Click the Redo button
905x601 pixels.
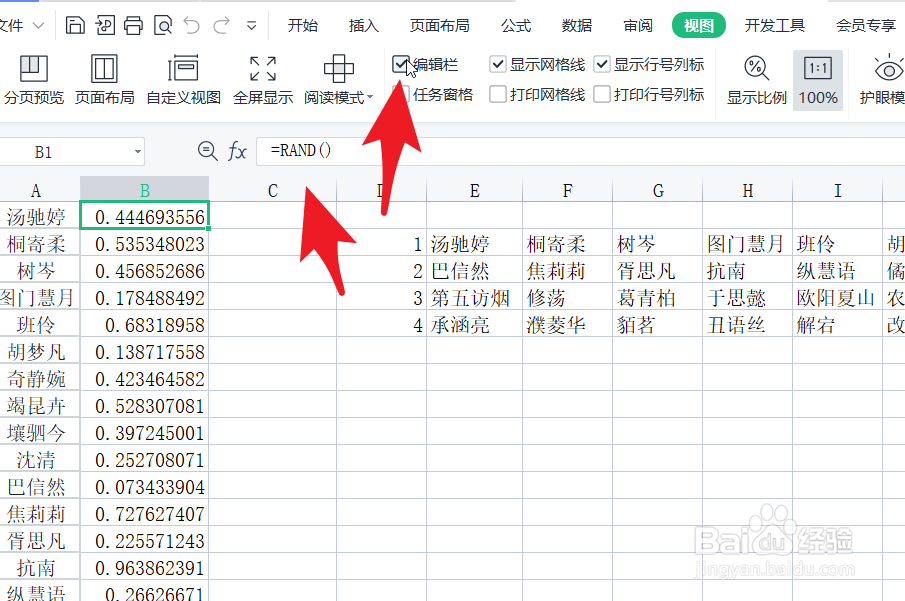[222, 23]
